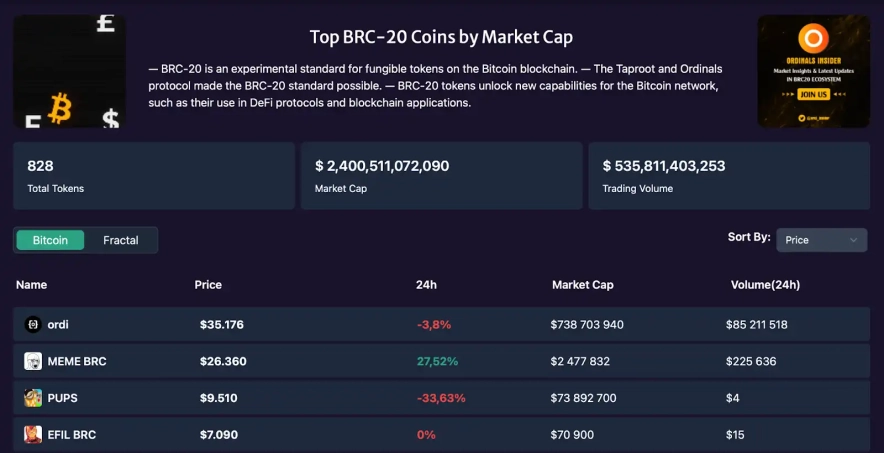Open the ordi token name link

point(58,324)
